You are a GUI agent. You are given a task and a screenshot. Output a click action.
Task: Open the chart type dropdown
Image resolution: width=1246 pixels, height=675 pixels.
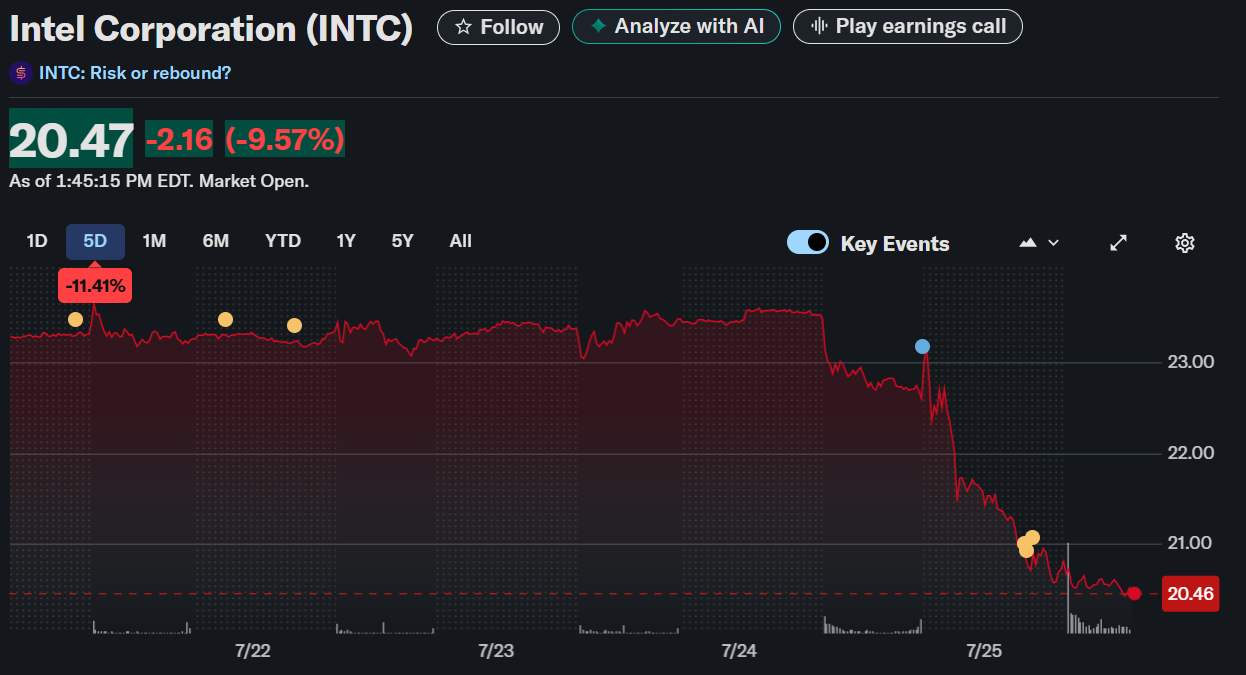click(1039, 243)
